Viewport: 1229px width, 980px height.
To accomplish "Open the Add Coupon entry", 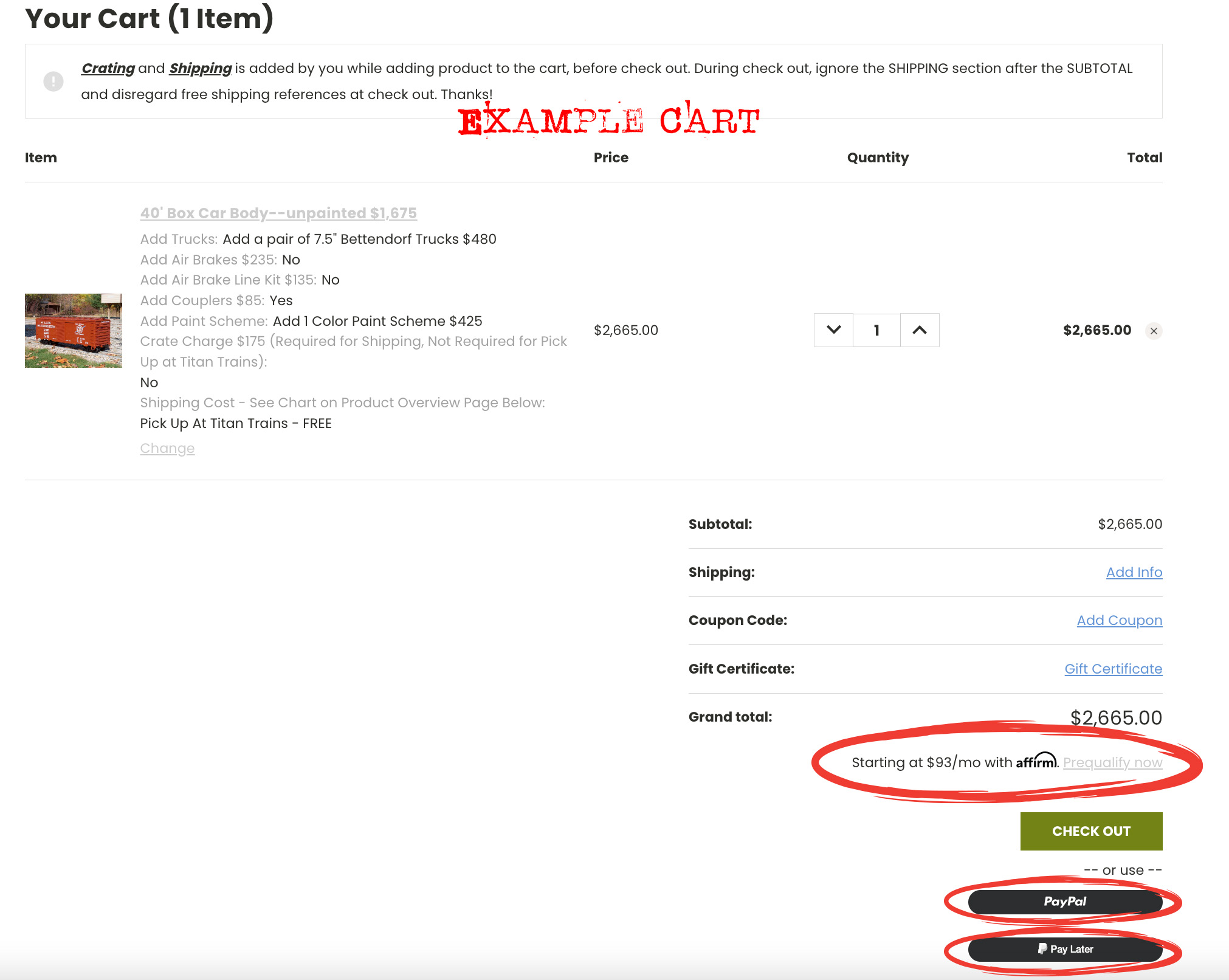I will pos(1119,620).
